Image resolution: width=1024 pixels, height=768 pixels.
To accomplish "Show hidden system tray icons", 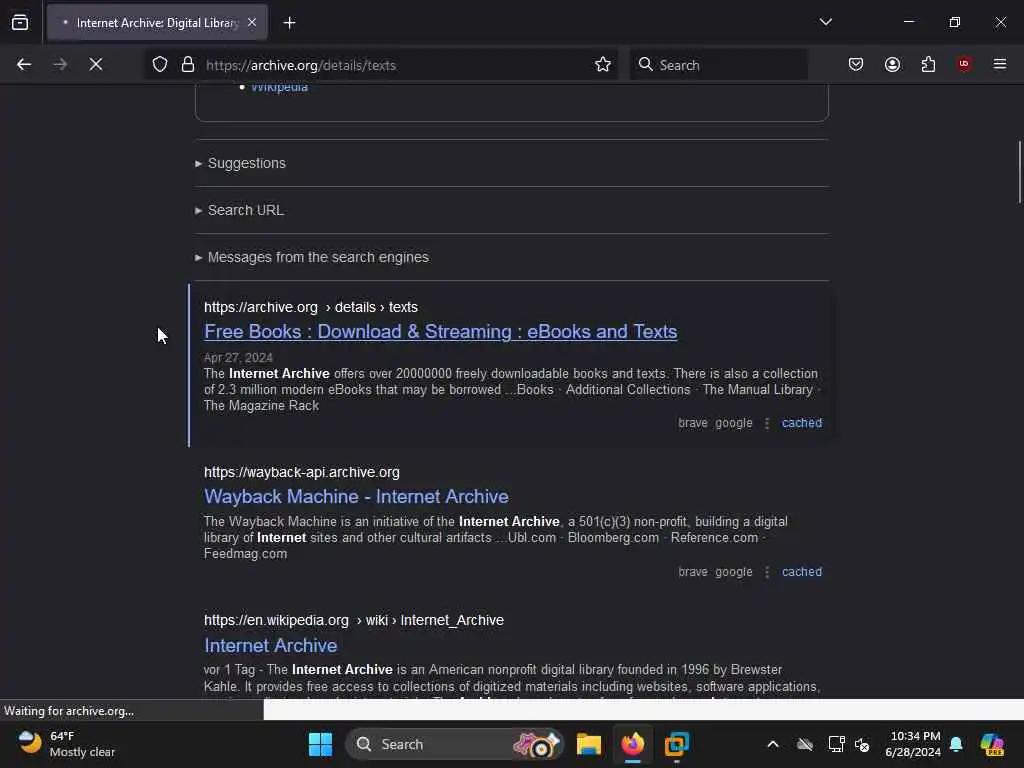I will pyautogui.click(x=773, y=744).
